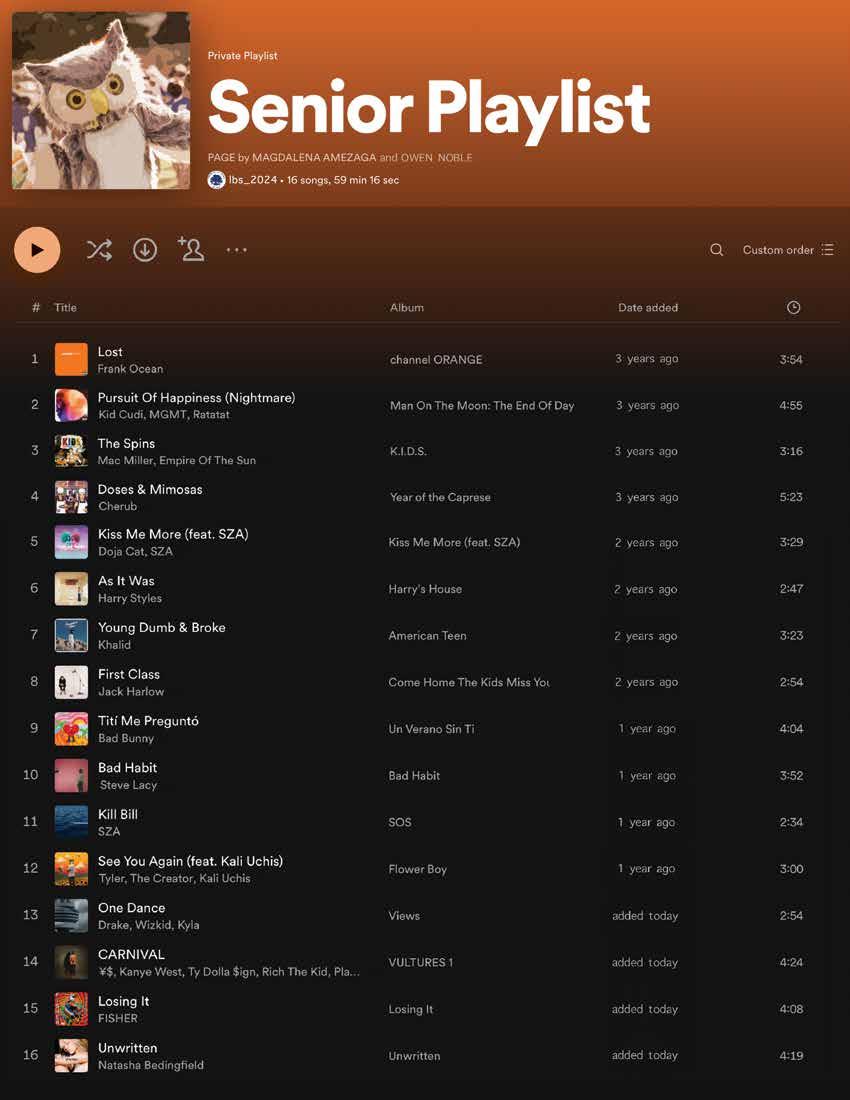Click the search in playlist icon

coord(716,250)
